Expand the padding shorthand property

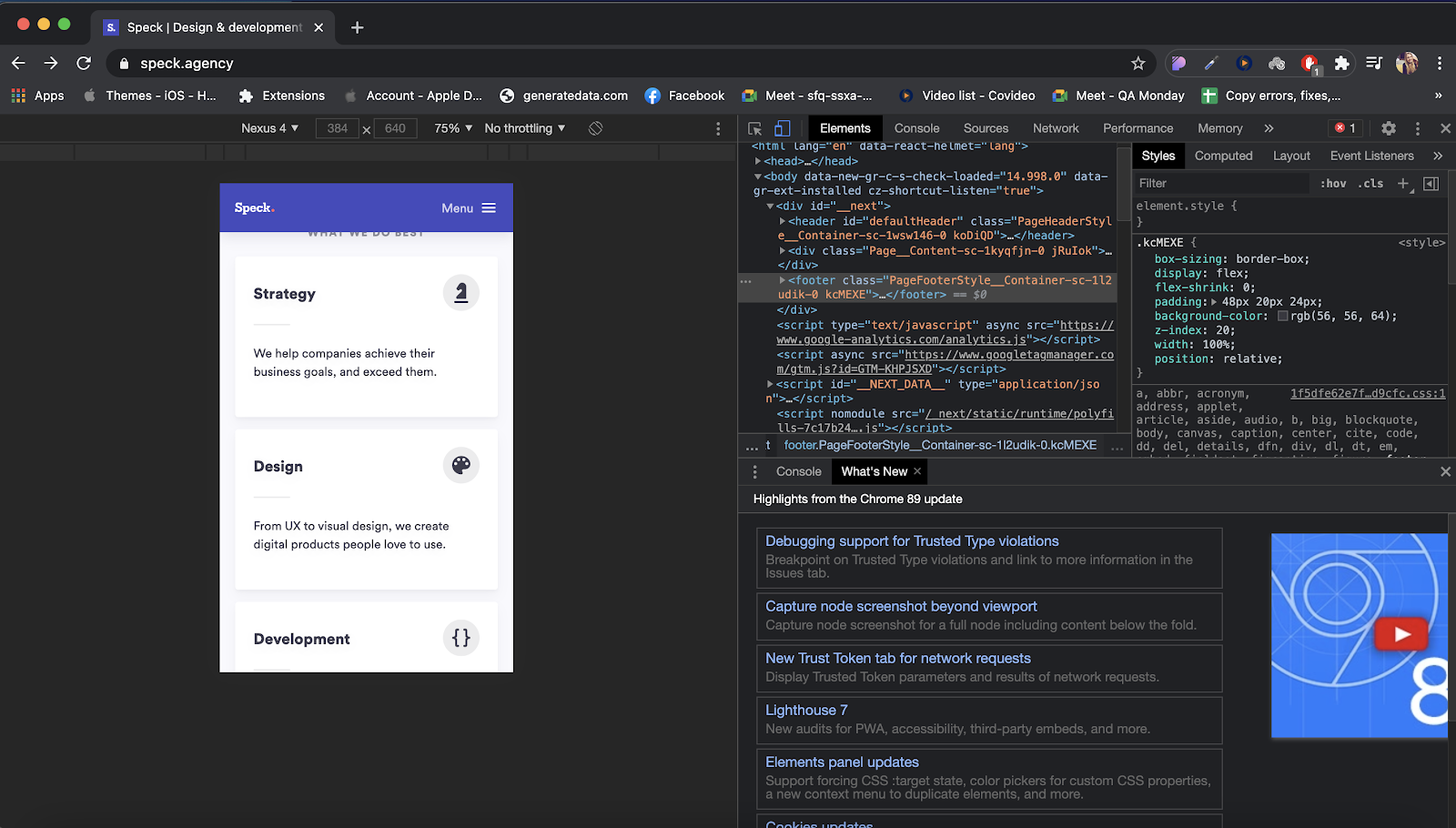[1215, 302]
